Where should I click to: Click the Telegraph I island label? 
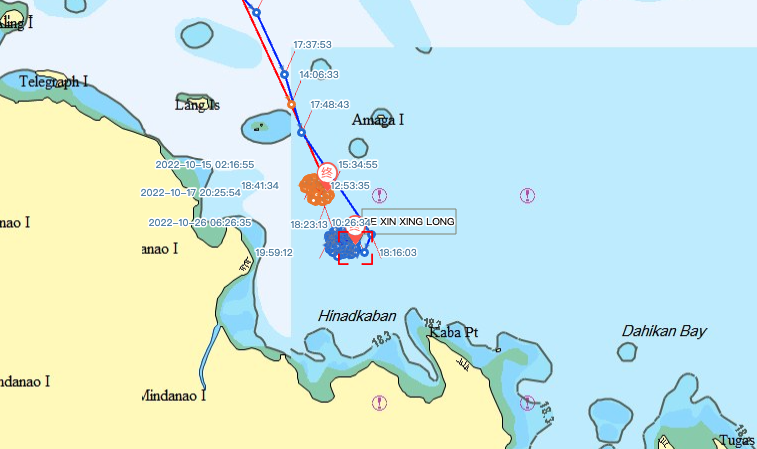tap(54, 82)
